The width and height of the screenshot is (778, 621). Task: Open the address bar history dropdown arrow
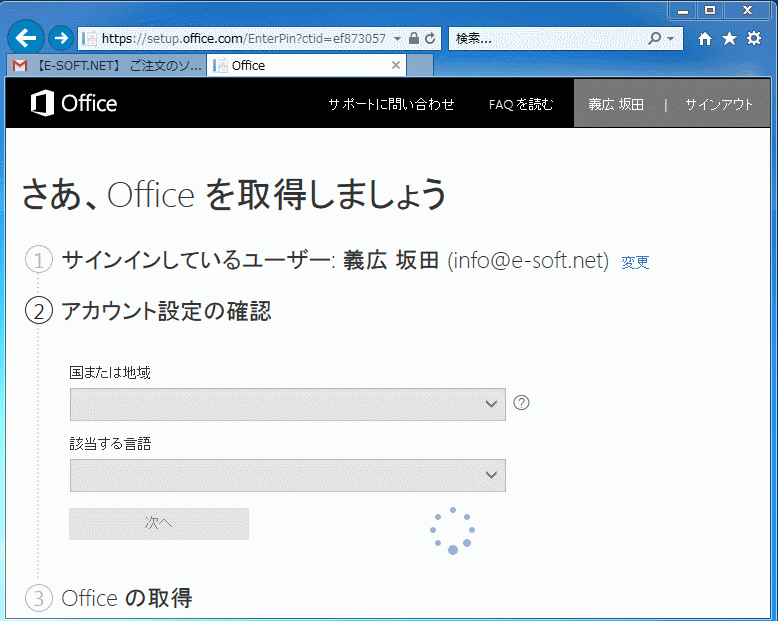397,38
